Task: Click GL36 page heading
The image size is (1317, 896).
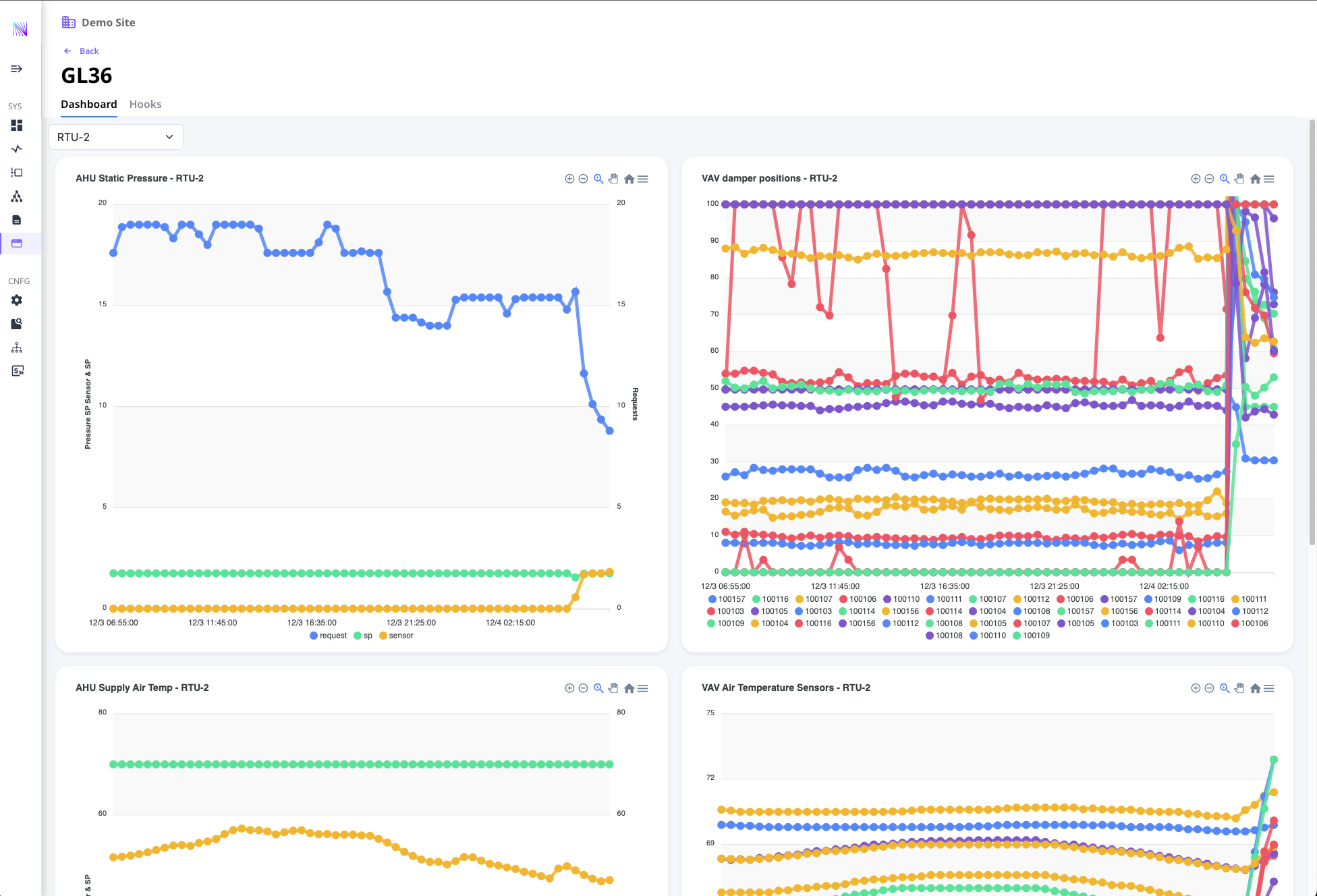Action: [86, 76]
